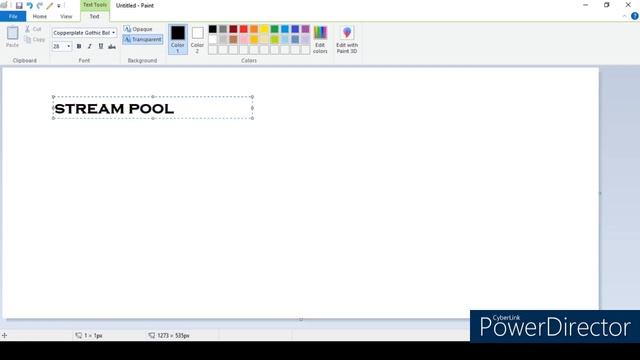Click the Cut button
640x360 pixels.
[x=33, y=29]
